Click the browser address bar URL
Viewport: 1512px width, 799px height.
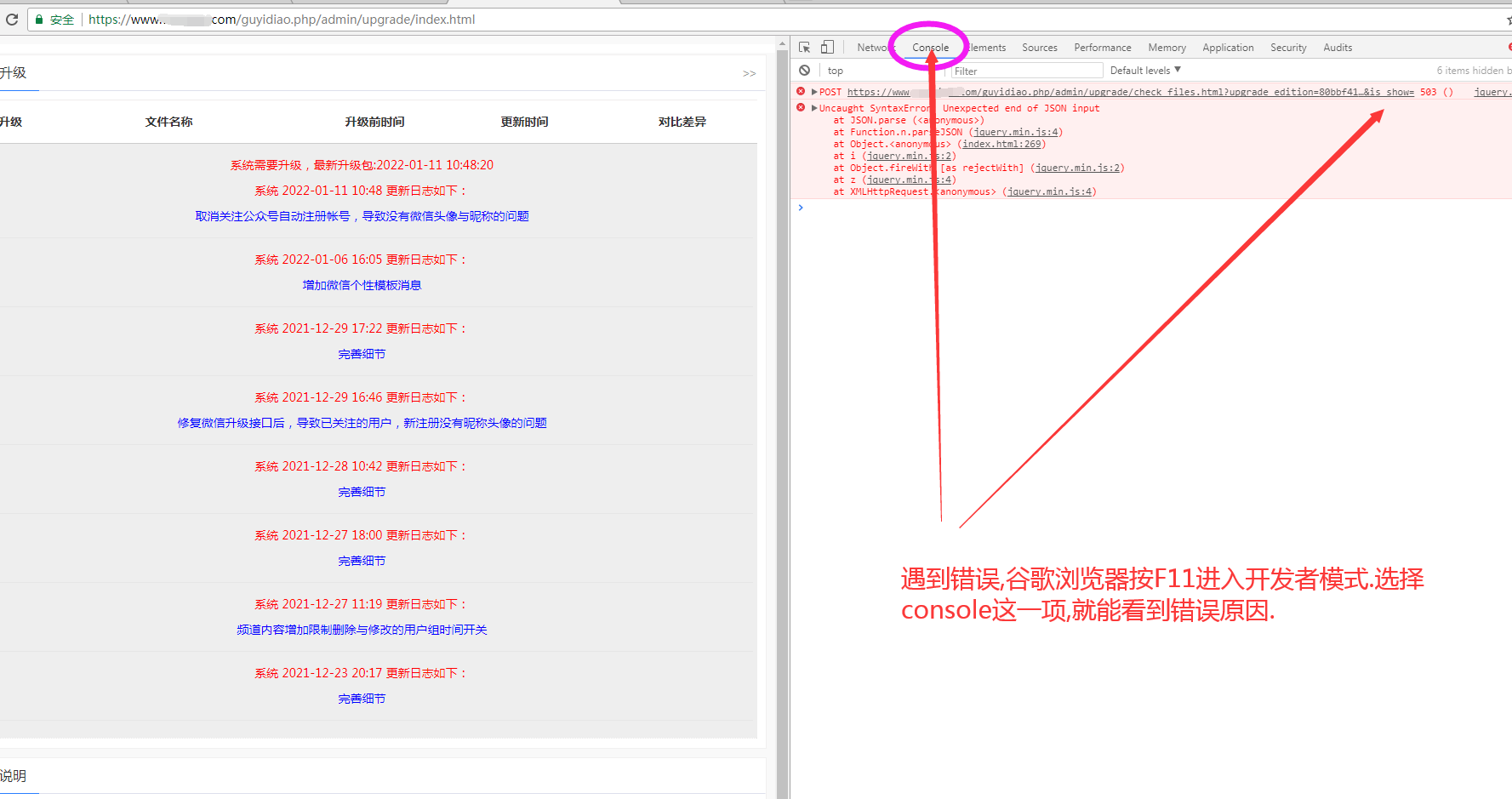pos(281,19)
